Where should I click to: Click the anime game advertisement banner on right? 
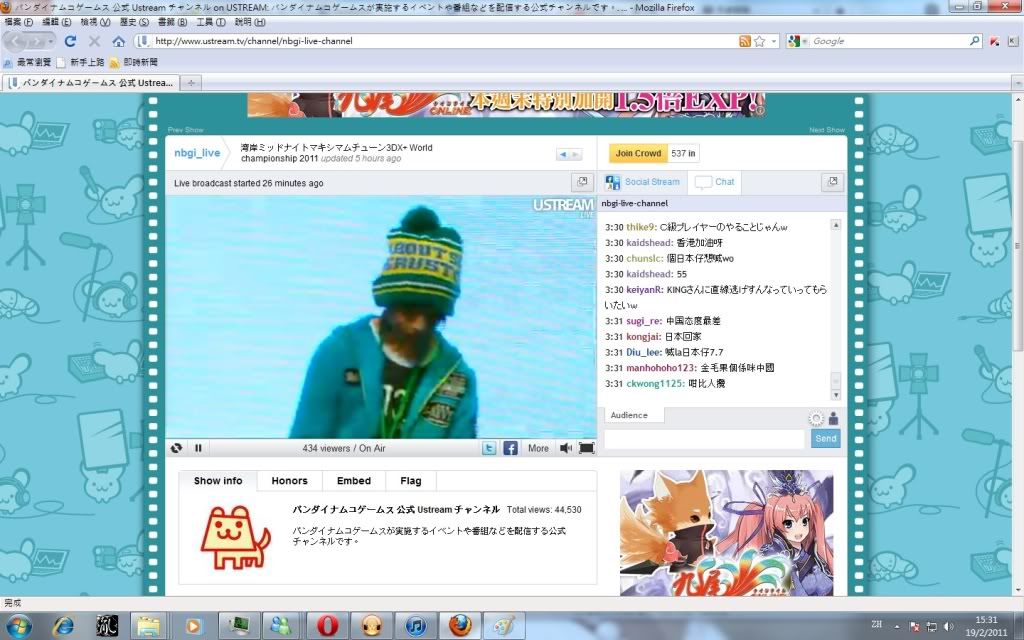[726, 533]
